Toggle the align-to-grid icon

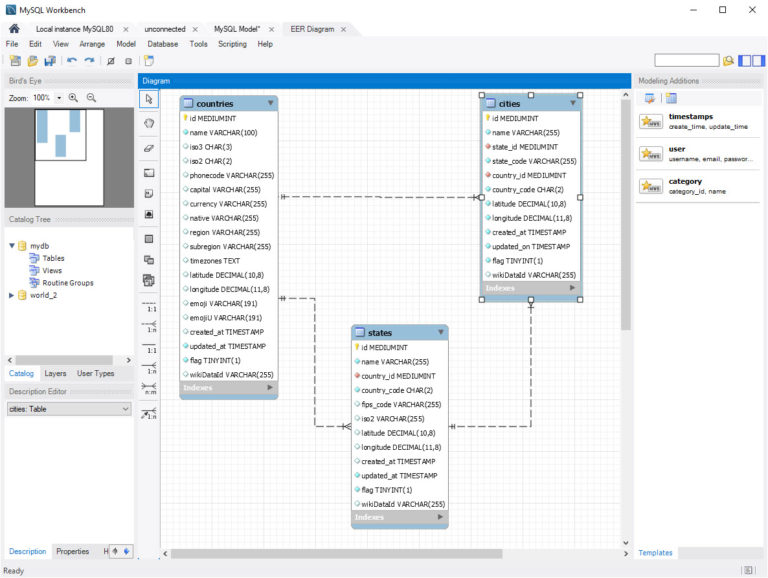(128, 61)
